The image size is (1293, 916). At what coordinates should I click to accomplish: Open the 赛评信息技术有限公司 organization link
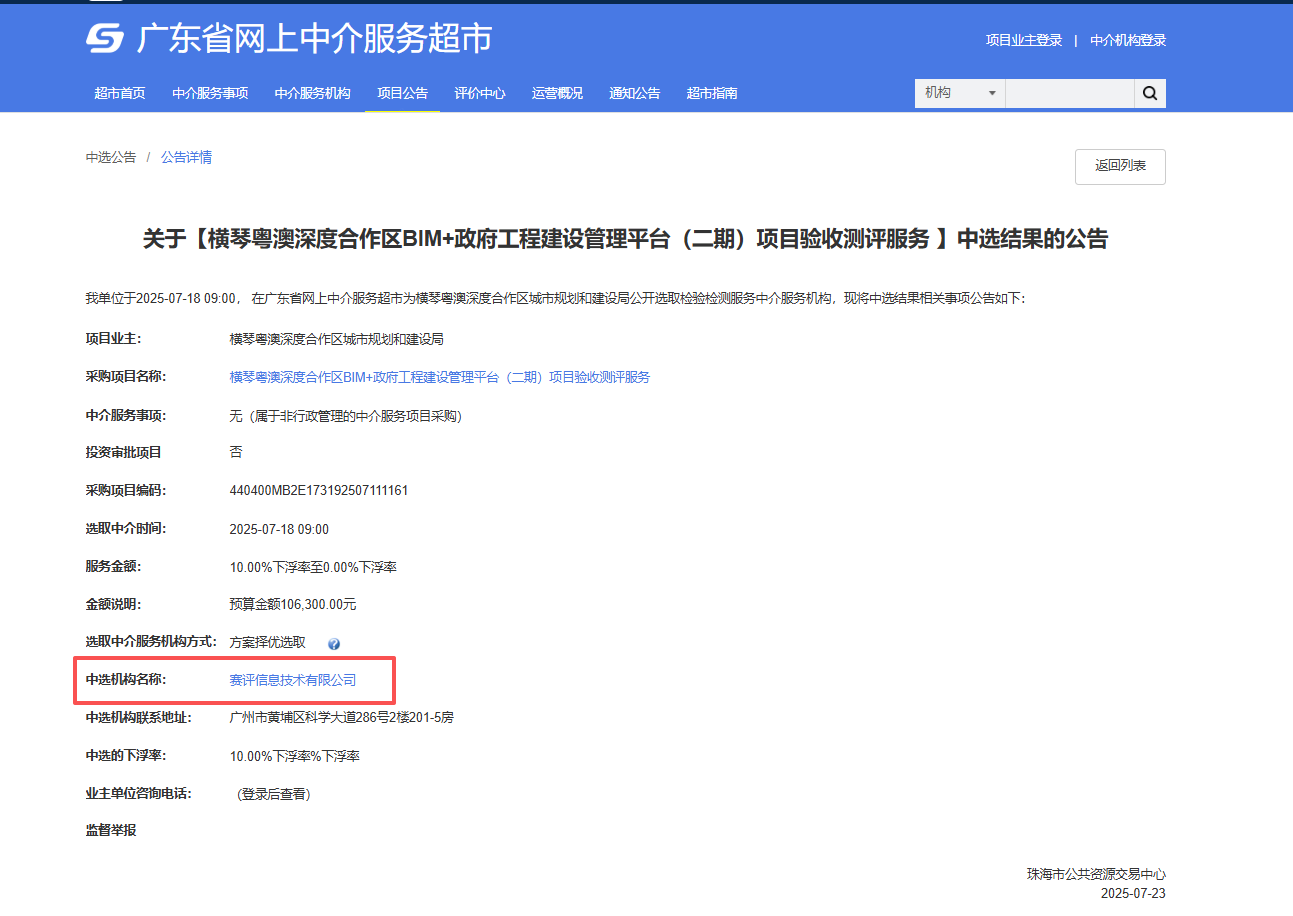[x=293, y=680]
